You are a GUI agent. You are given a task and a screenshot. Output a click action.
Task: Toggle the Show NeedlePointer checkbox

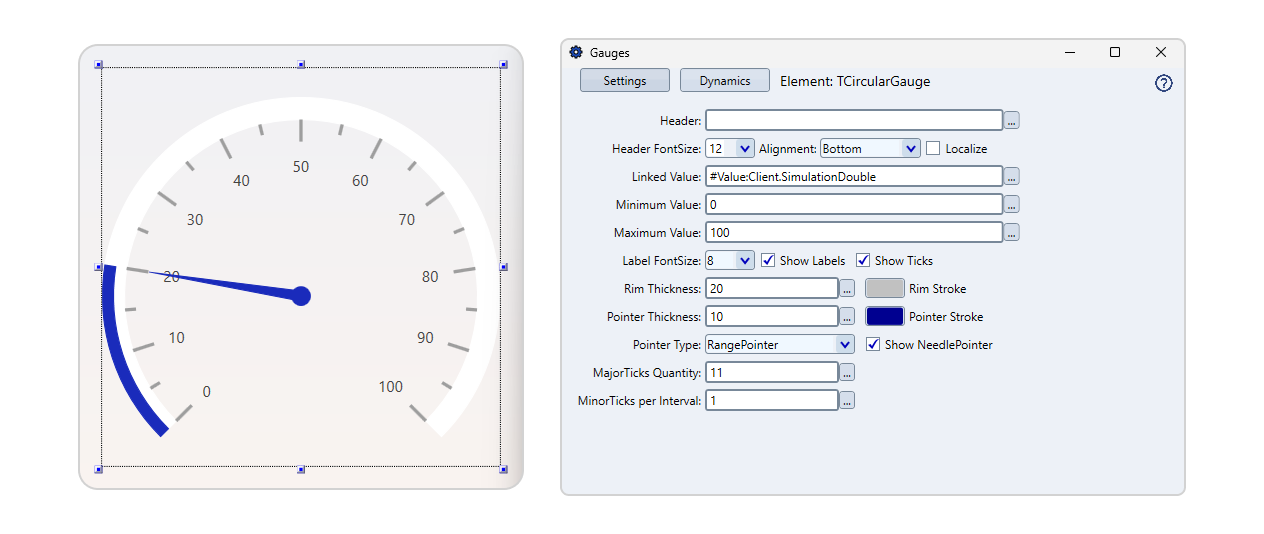pyautogui.click(x=873, y=344)
